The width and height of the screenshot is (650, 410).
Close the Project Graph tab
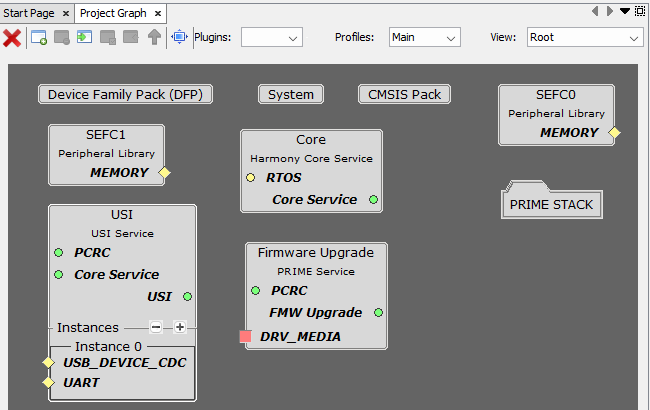[x=157, y=13]
